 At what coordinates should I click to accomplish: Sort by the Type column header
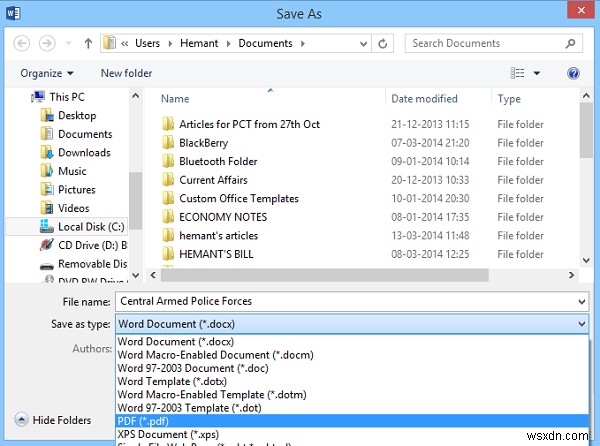(x=509, y=99)
